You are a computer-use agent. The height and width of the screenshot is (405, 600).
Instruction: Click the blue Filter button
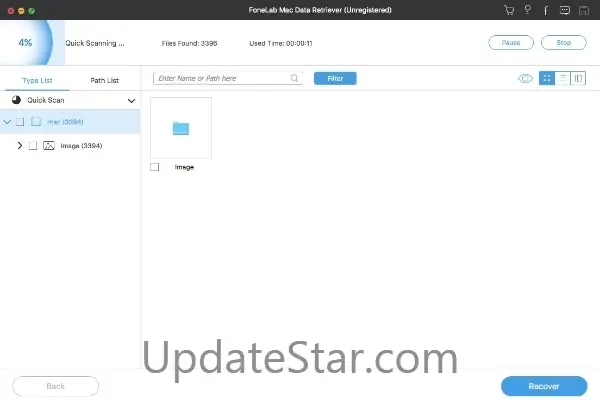pyautogui.click(x=335, y=78)
